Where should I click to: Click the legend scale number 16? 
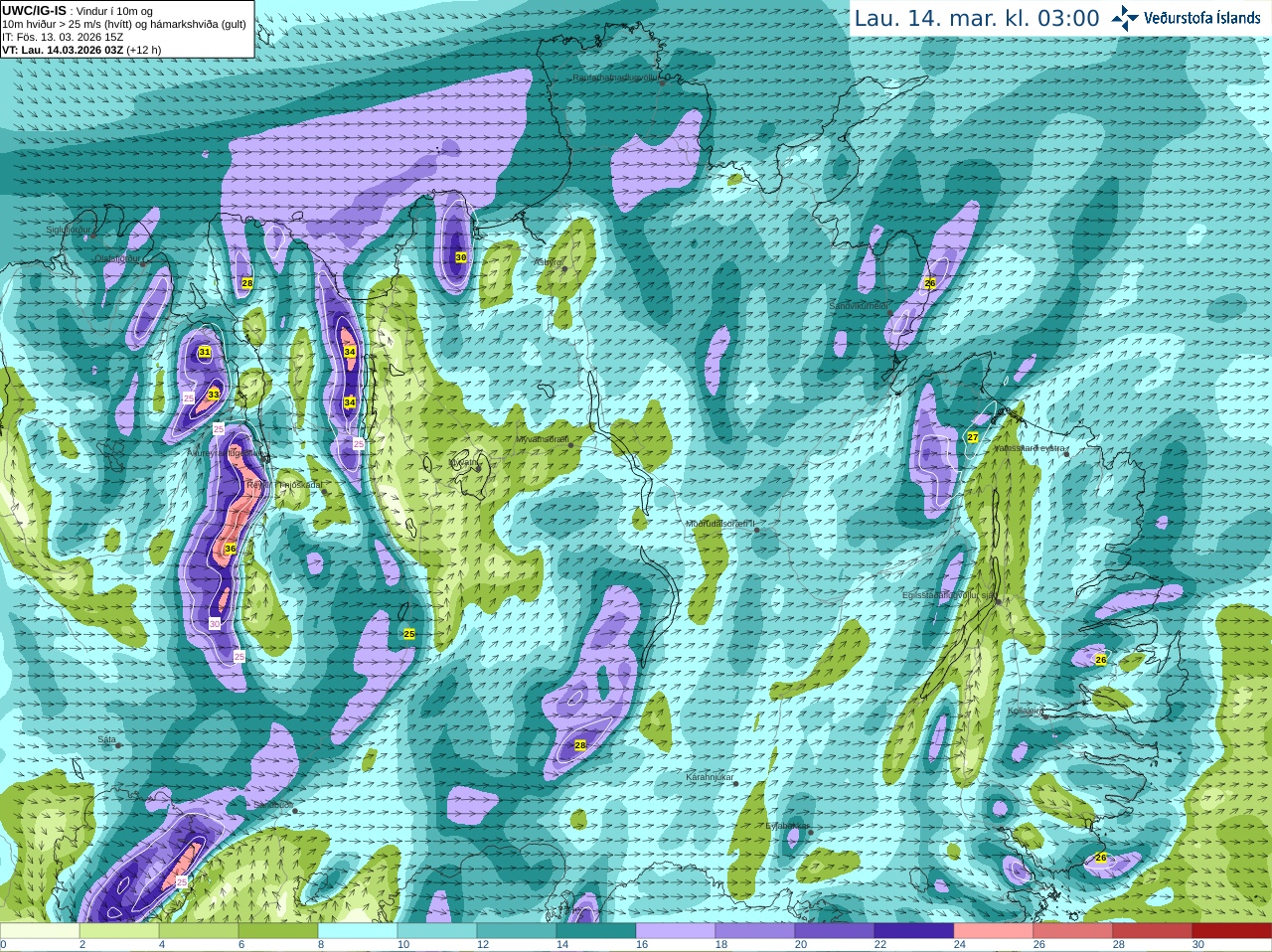(642, 945)
